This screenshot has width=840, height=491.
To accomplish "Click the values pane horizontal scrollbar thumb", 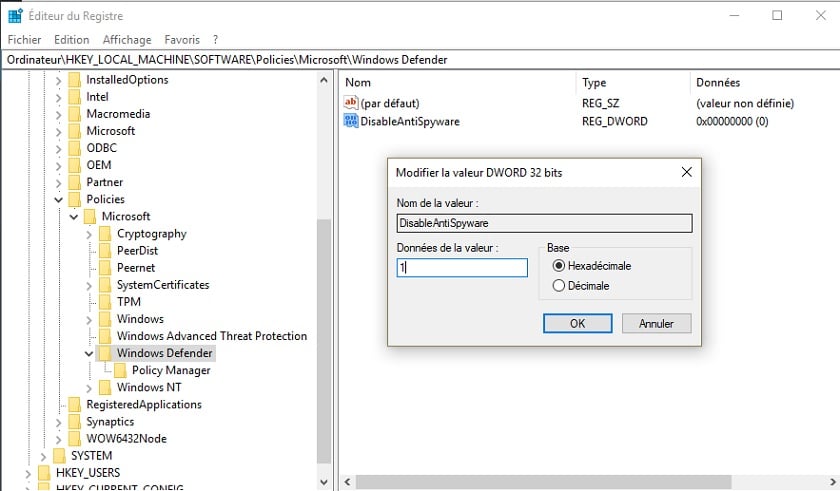I will click(543, 482).
